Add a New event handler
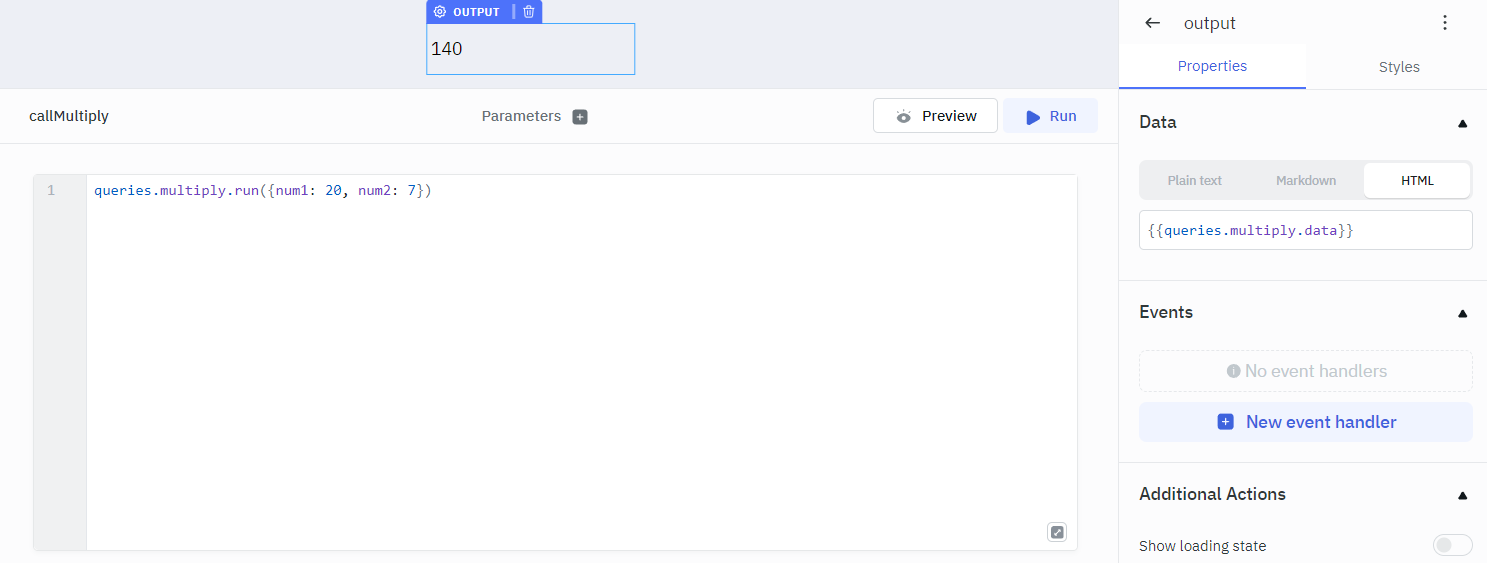Screen dimensions: 1487x563 click(x=1305, y=422)
